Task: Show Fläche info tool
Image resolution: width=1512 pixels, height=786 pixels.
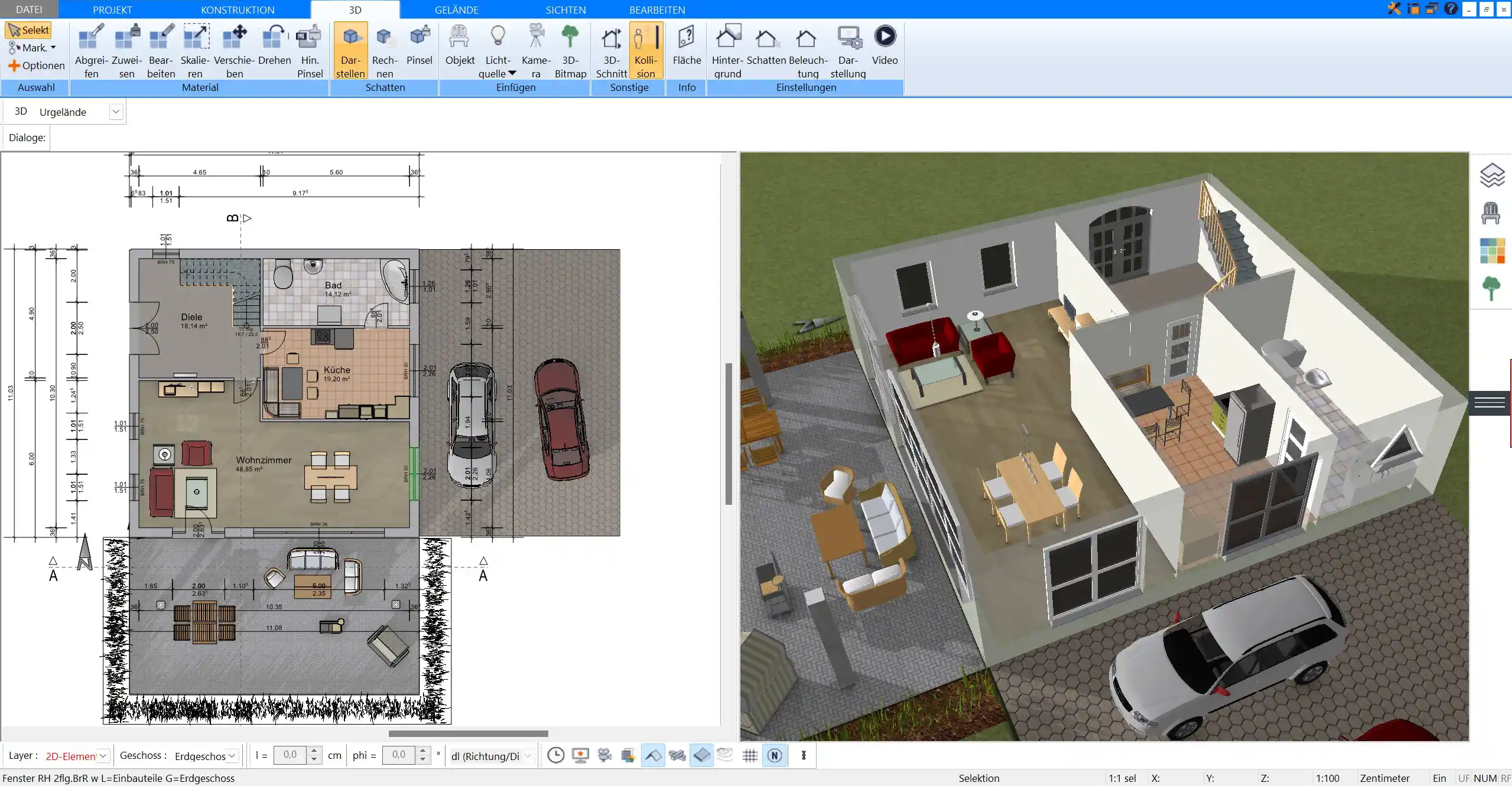Action: tap(687, 45)
